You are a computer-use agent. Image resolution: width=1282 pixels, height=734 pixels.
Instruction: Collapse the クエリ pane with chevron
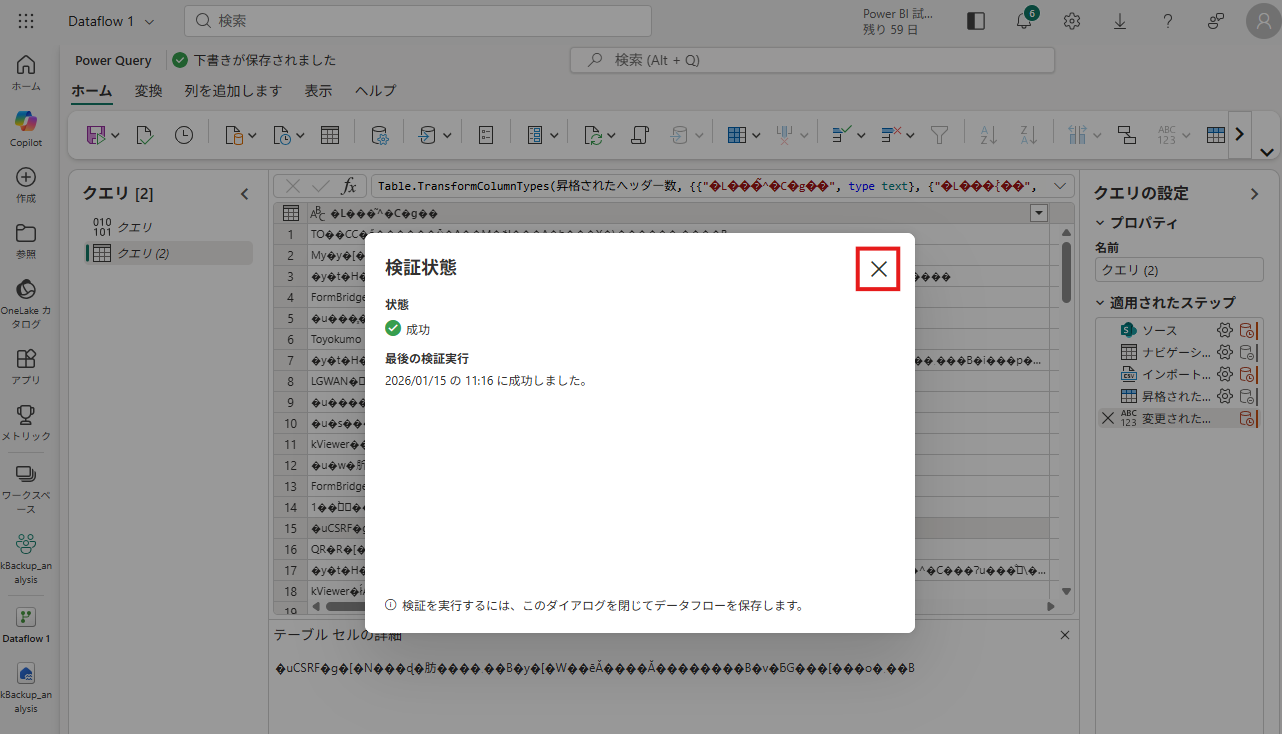click(245, 194)
